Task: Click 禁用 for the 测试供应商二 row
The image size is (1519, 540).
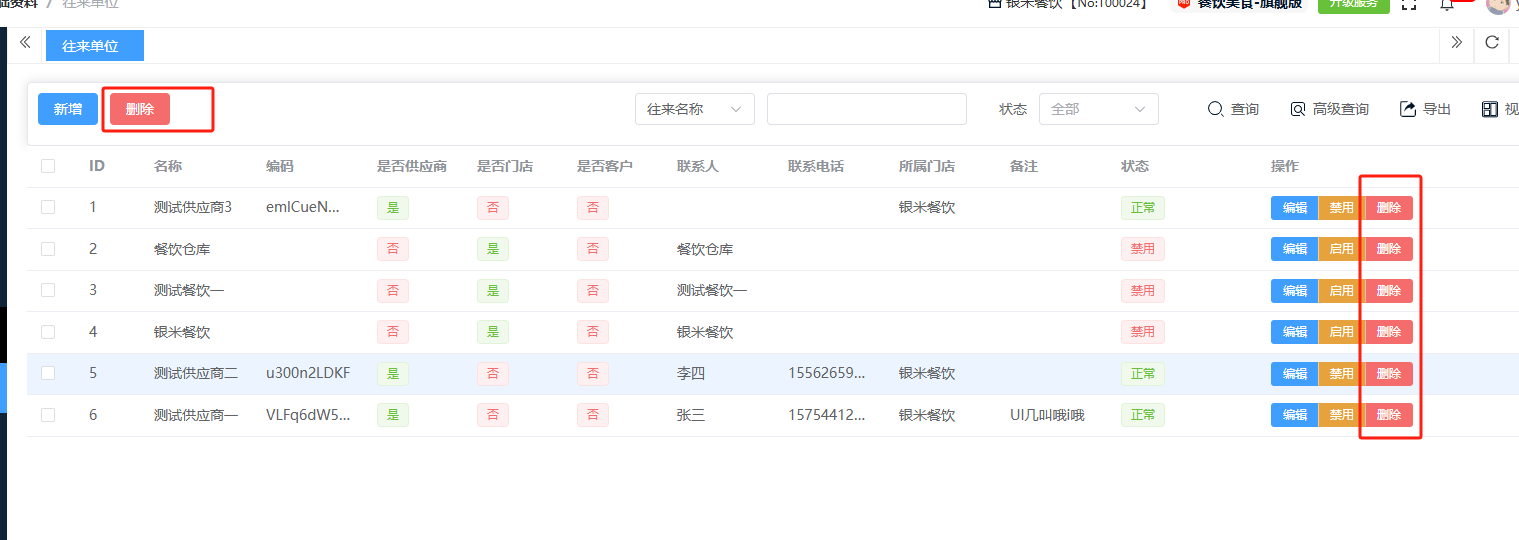Action: point(1341,374)
